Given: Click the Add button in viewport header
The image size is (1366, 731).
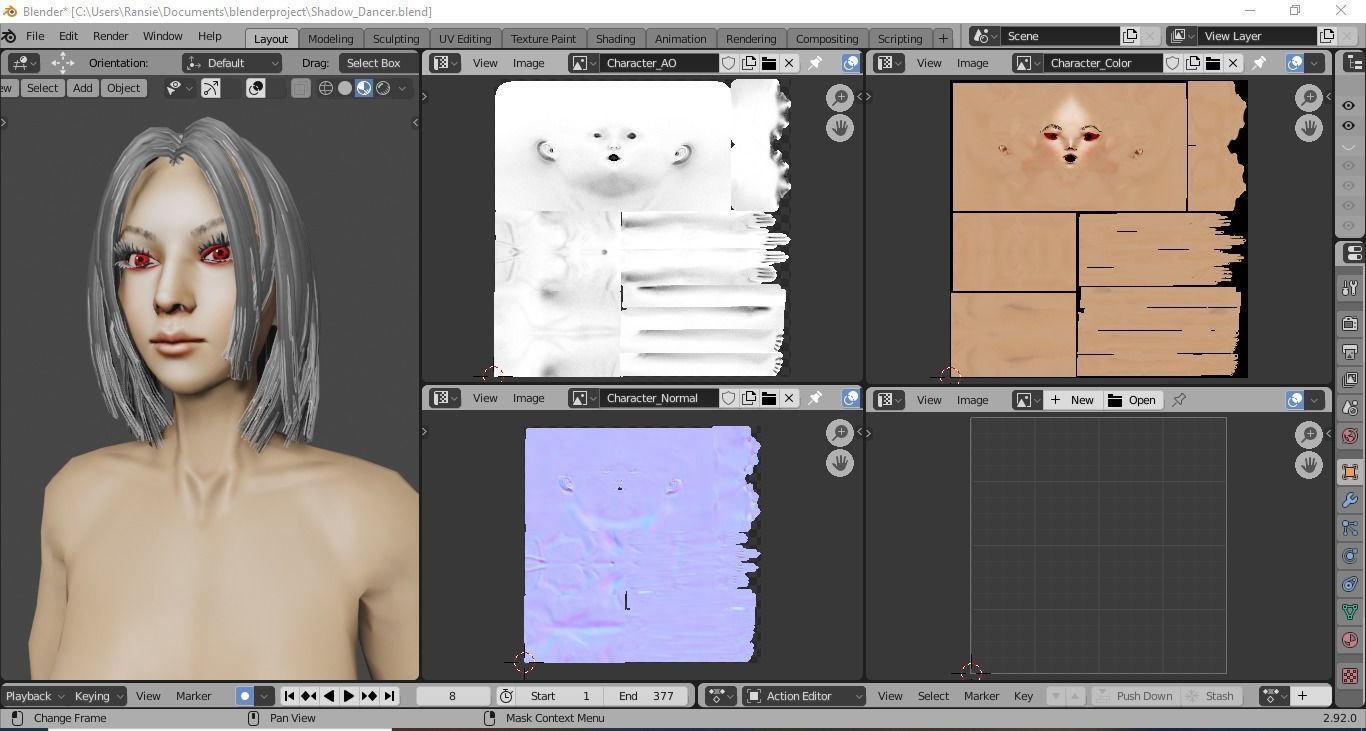Looking at the screenshot, I should (82, 88).
